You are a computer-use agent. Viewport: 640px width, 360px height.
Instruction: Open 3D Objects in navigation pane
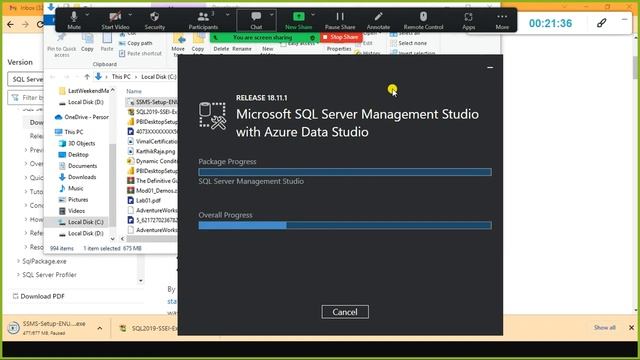(x=77, y=143)
